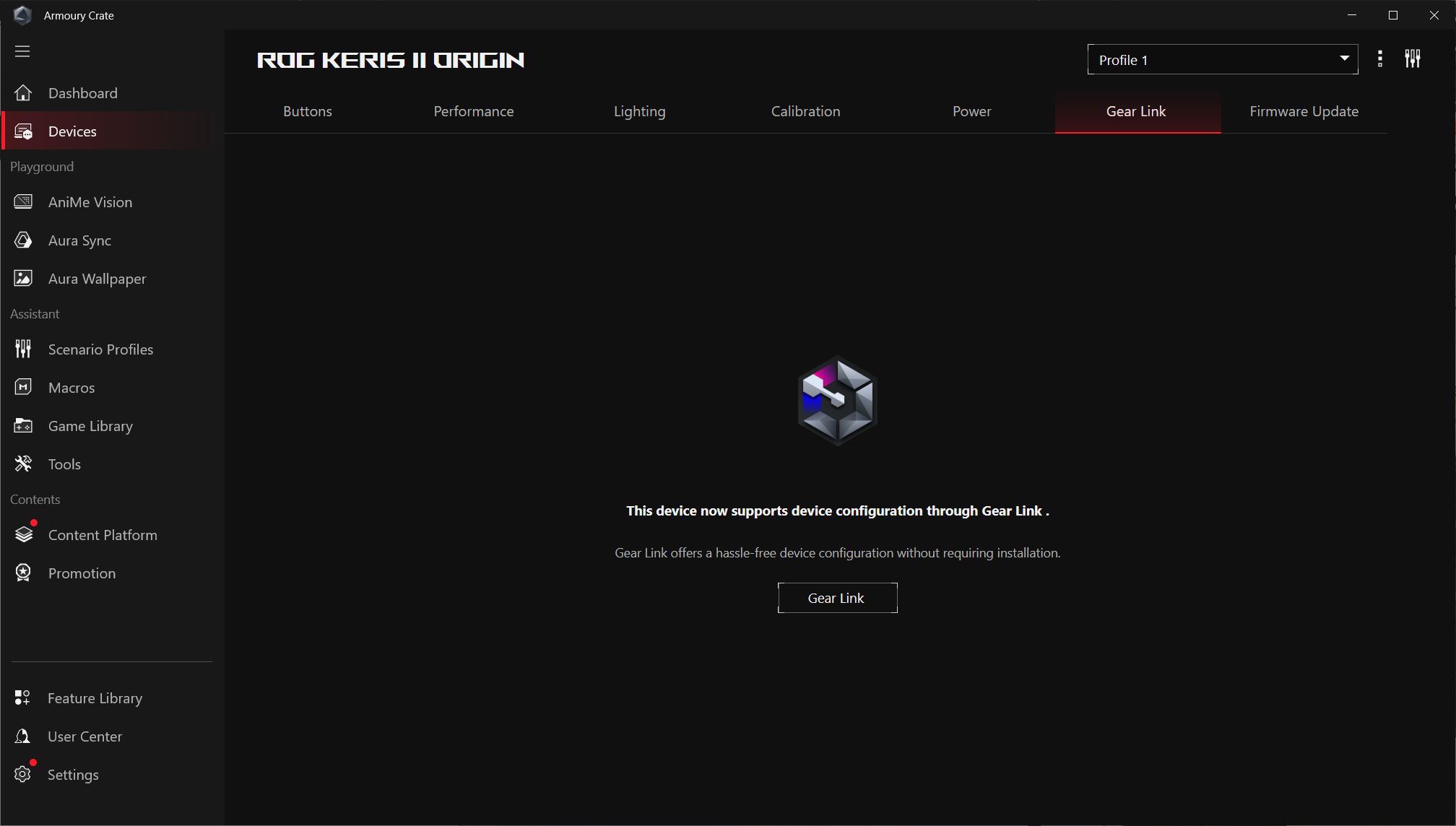Switch to the Performance tab
Image resolution: width=1456 pixels, height=826 pixels.
[x=474, y=111]
